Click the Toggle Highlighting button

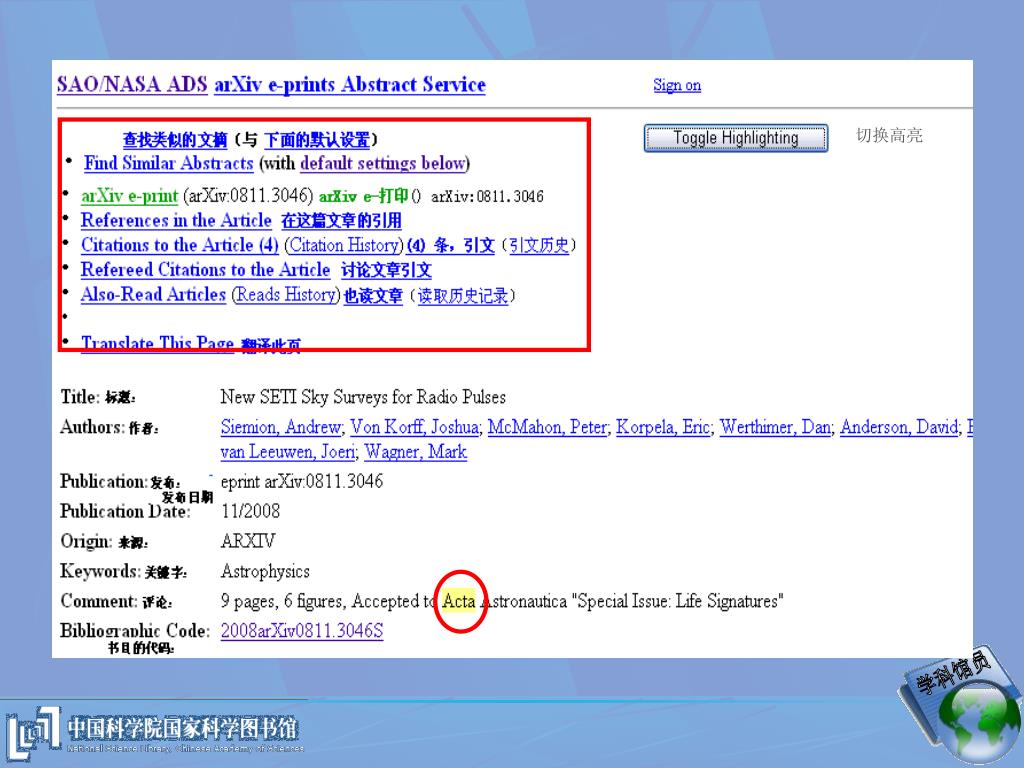tap(736, 138)
